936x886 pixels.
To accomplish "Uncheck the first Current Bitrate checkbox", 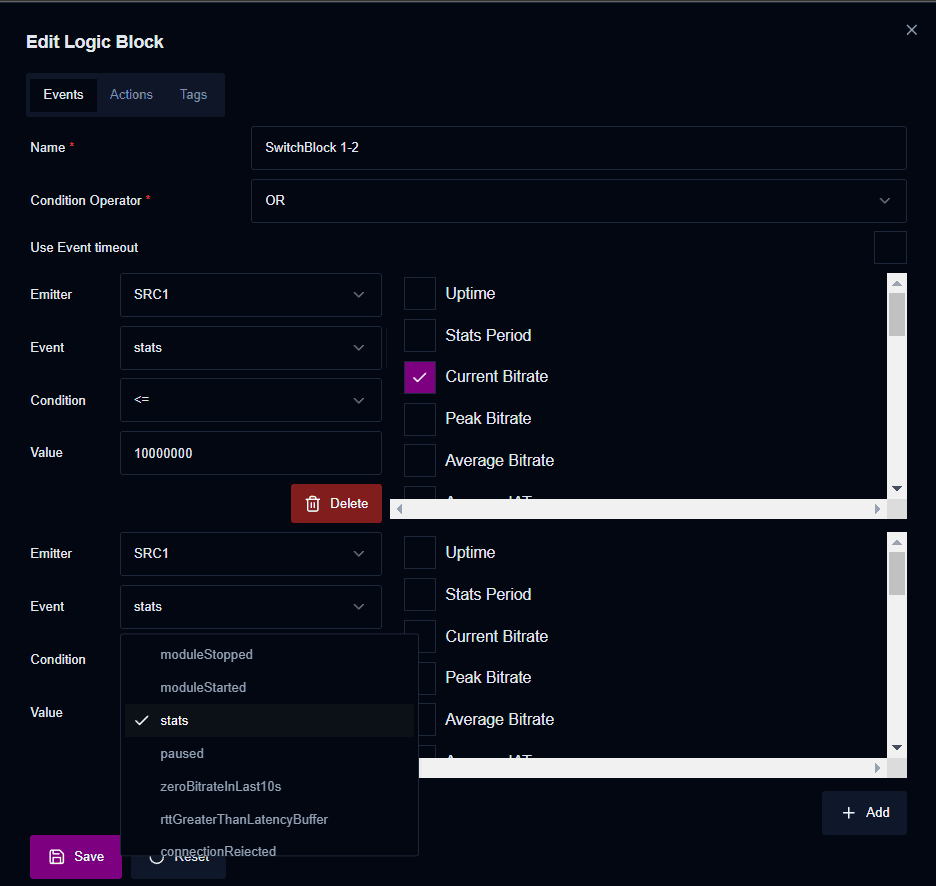I will (420, 377).
